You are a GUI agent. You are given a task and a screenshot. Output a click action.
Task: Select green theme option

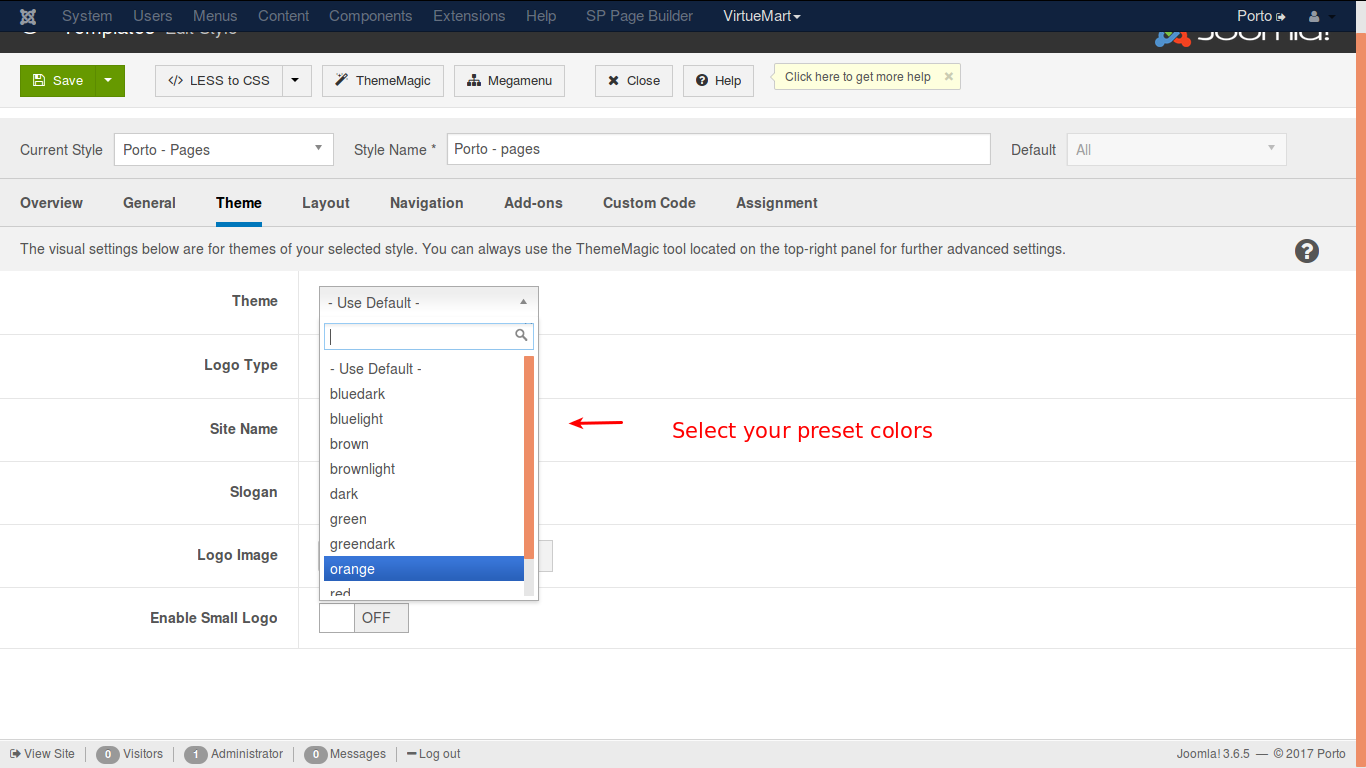[424, 519]
